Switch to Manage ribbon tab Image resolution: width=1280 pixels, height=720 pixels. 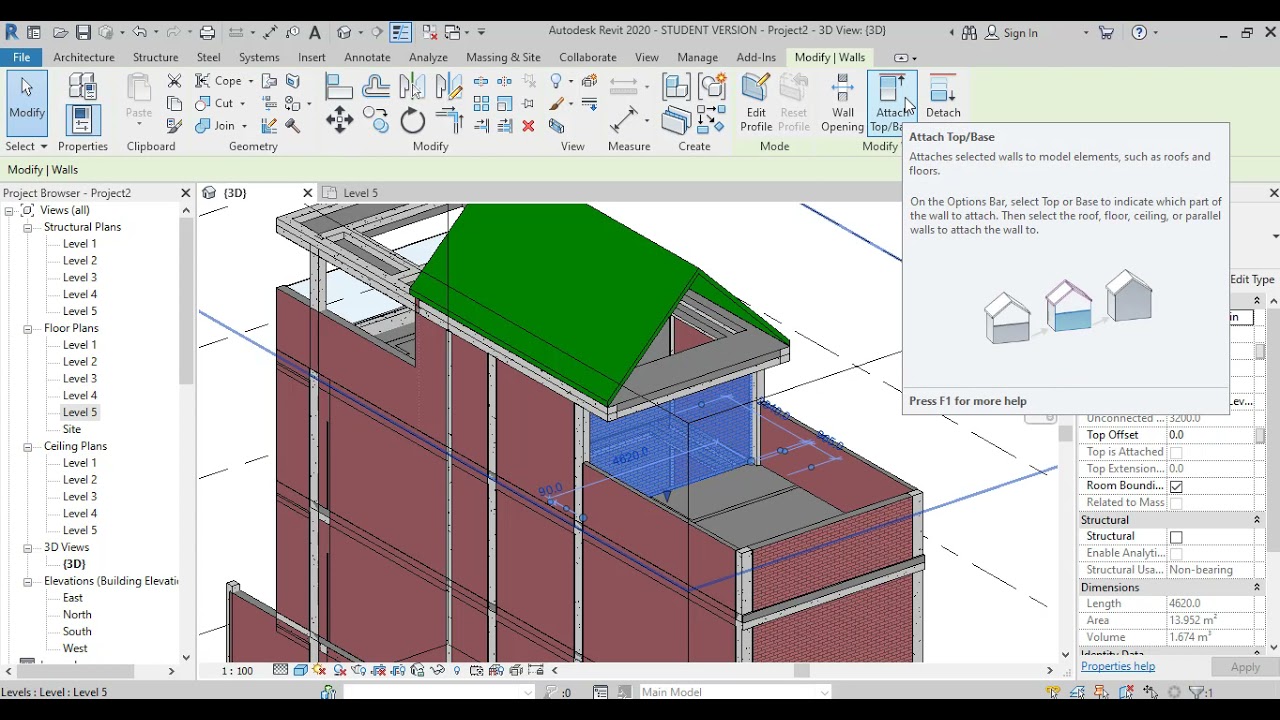pyautogui.click(x=697, y=57)
